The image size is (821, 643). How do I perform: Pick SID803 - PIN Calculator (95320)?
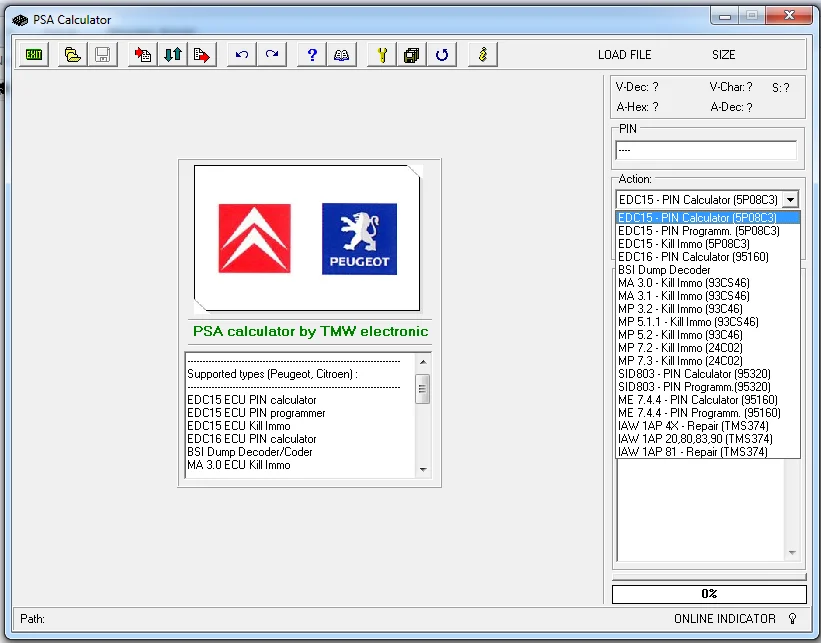tap(708, 374)
